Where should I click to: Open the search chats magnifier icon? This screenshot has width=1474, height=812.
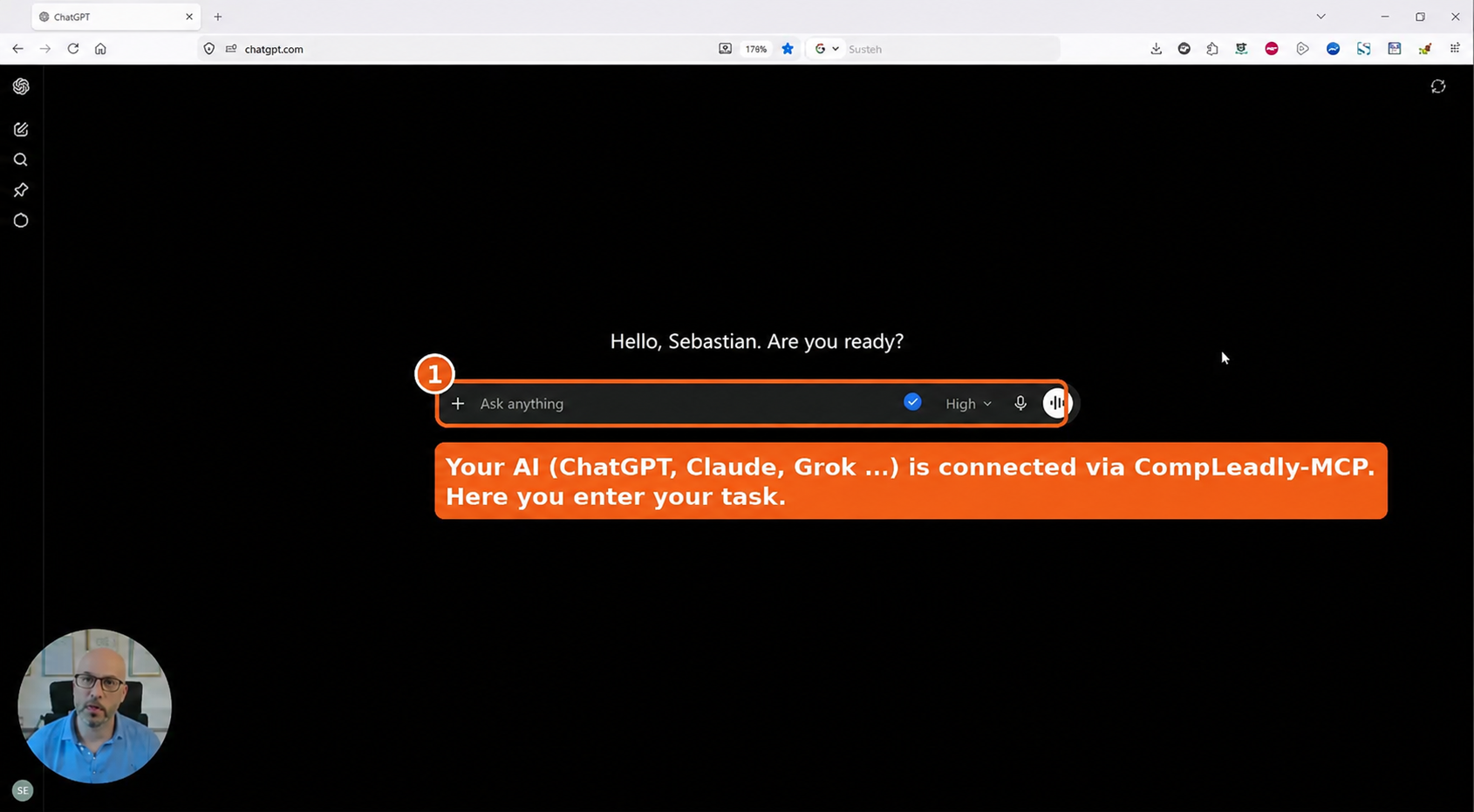[21, 160]
